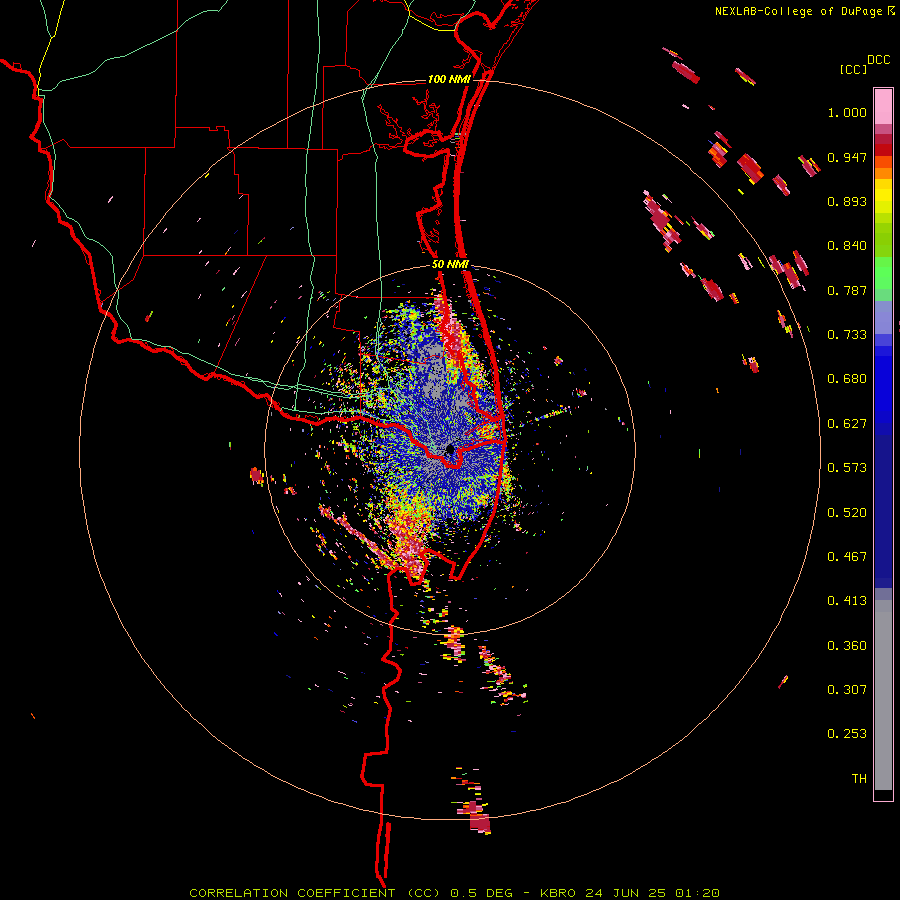Click the 0.893 scale value

(x=847, y=201)
